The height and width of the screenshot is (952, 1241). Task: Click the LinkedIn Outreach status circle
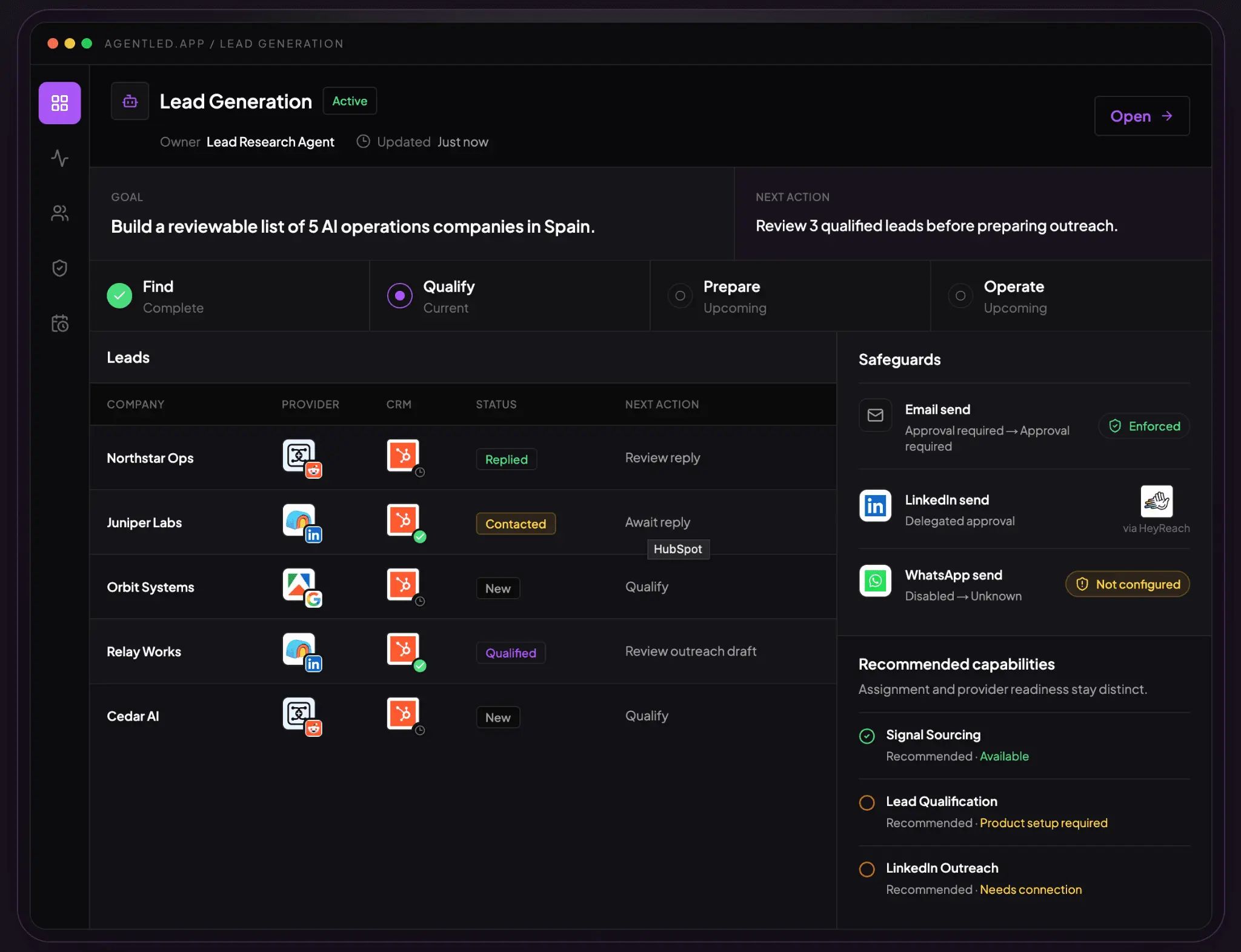[x=867, y=869]
